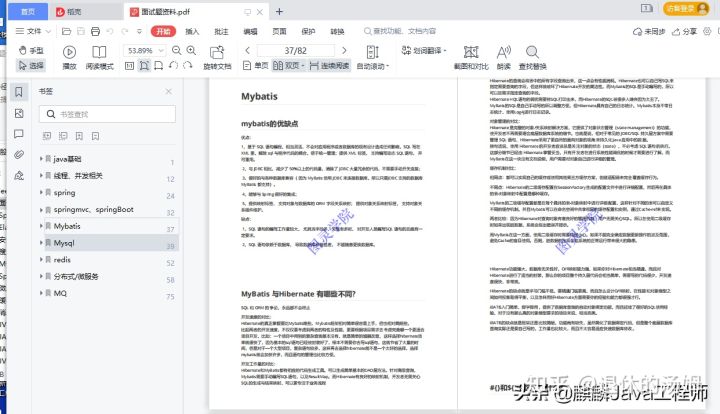Image resolution: width=720 pixels, height=414 pixels.
Task: Expand the 线程、并发相关 bookmark
Action: pyautogui.click(x=41, y=175)
